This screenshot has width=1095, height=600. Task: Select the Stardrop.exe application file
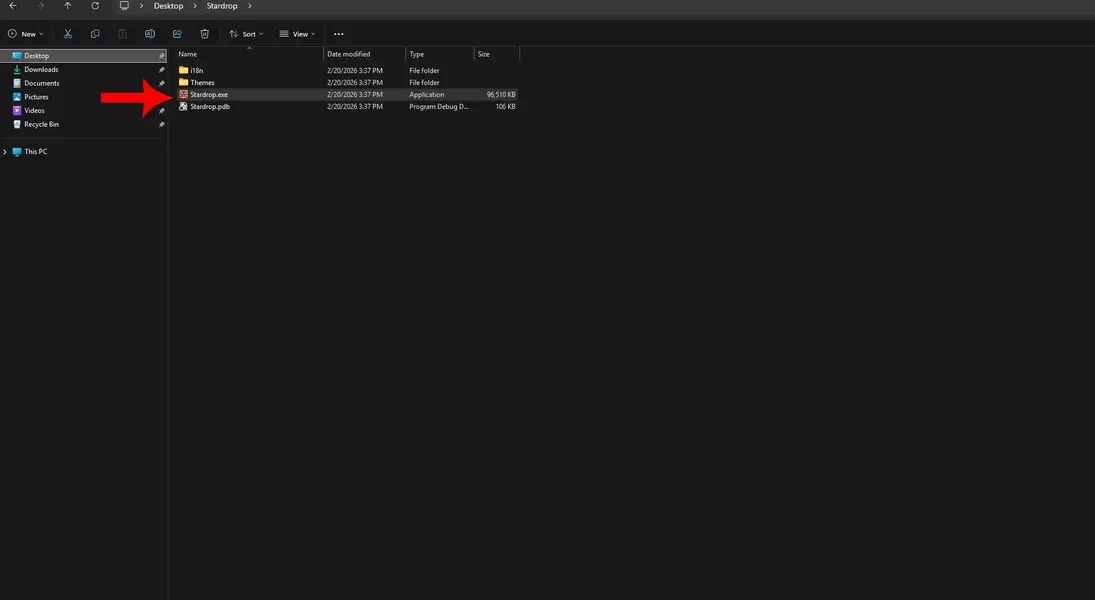point(209,95)
